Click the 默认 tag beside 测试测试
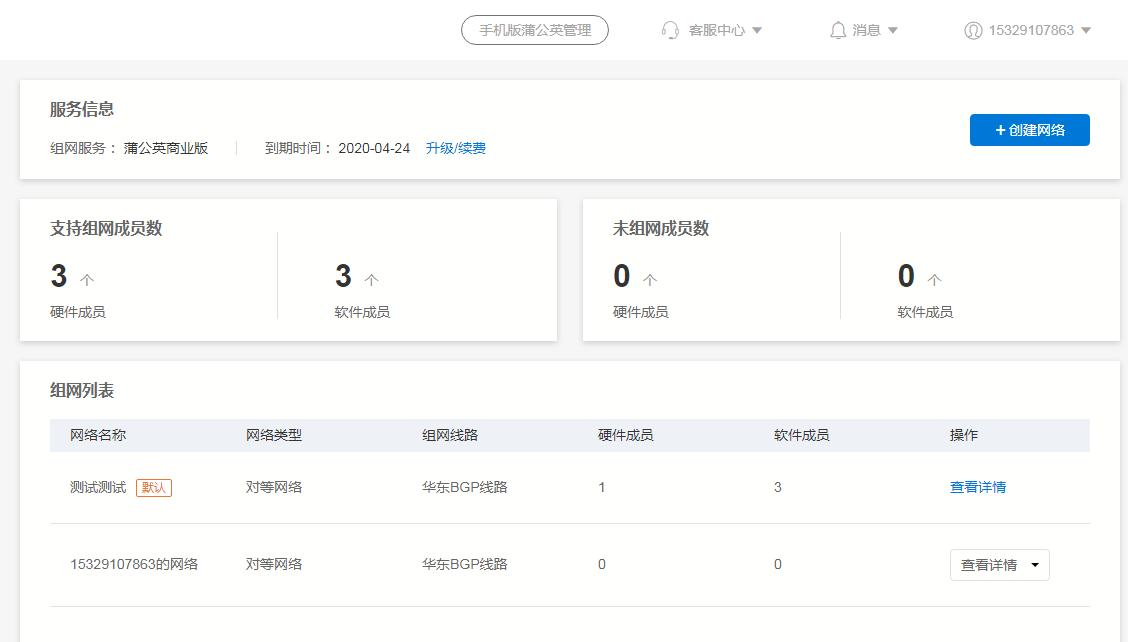 [x=154, y=488]
